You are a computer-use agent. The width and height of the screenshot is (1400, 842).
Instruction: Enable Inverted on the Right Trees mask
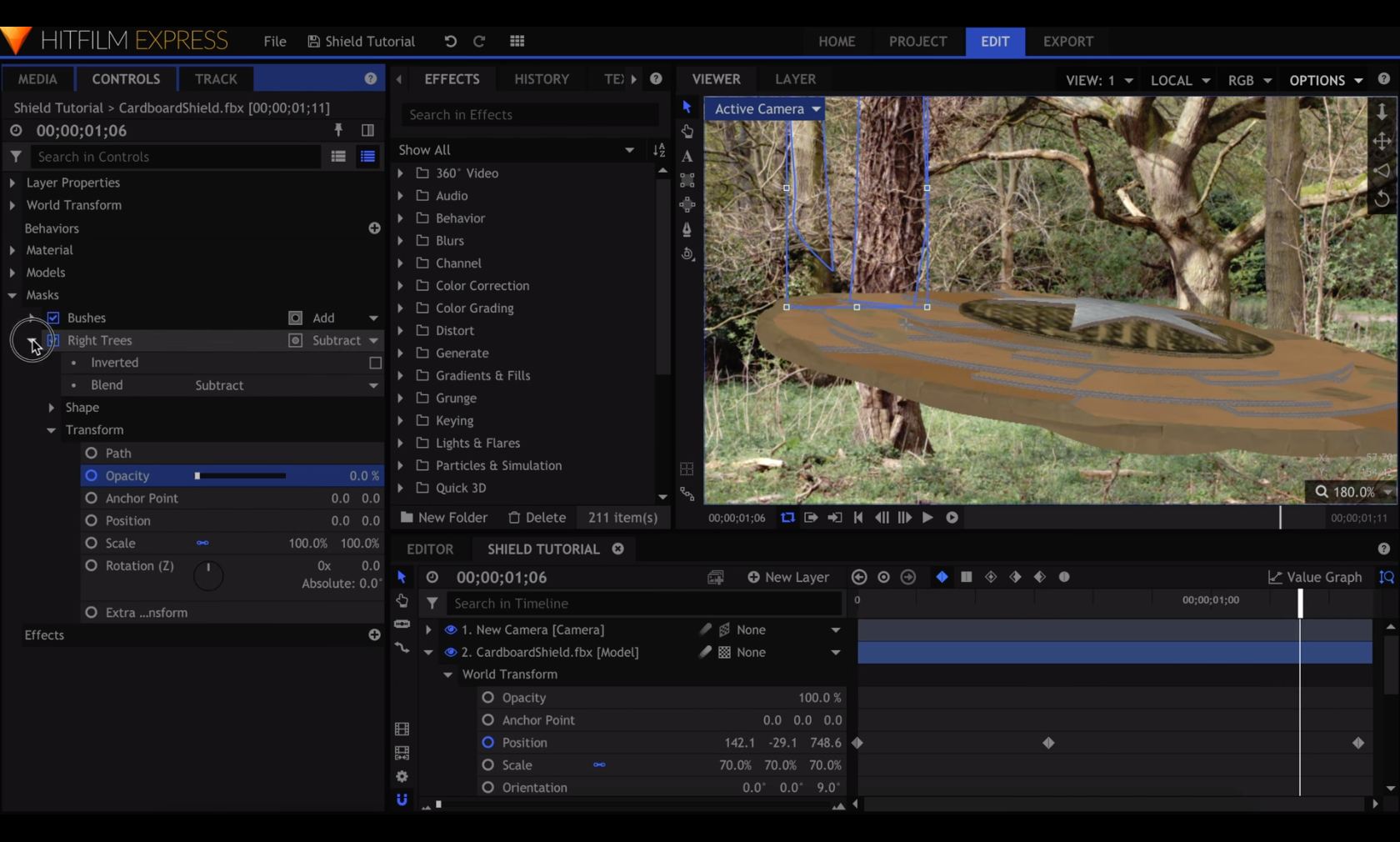(x=375, y=363)
